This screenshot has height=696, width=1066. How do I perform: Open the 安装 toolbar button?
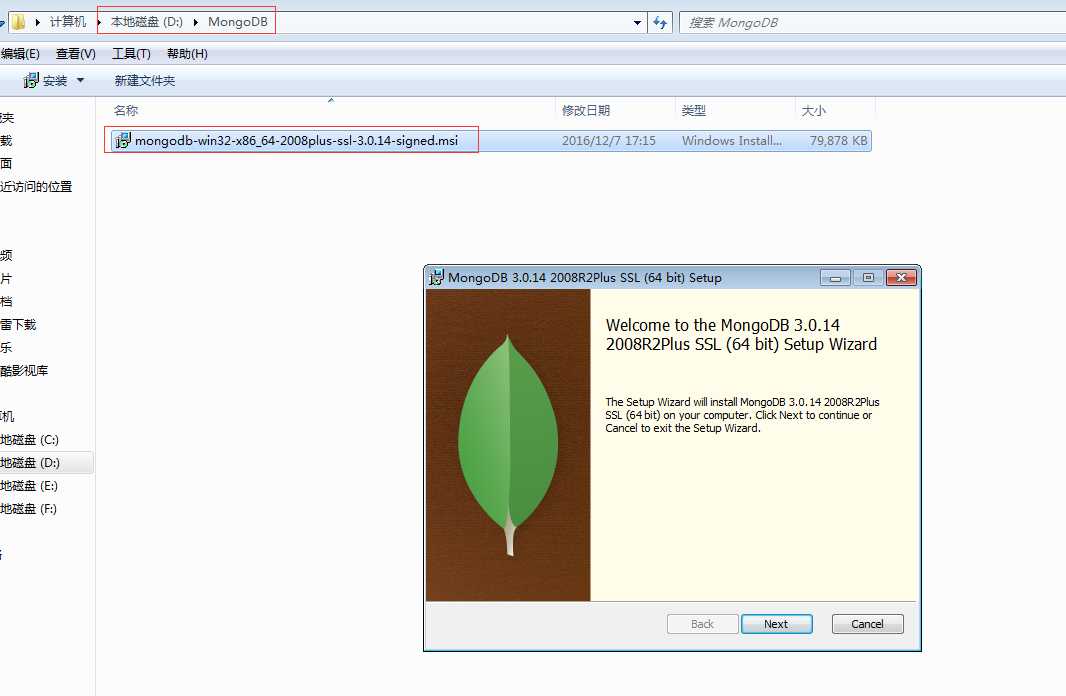(46, 81)
